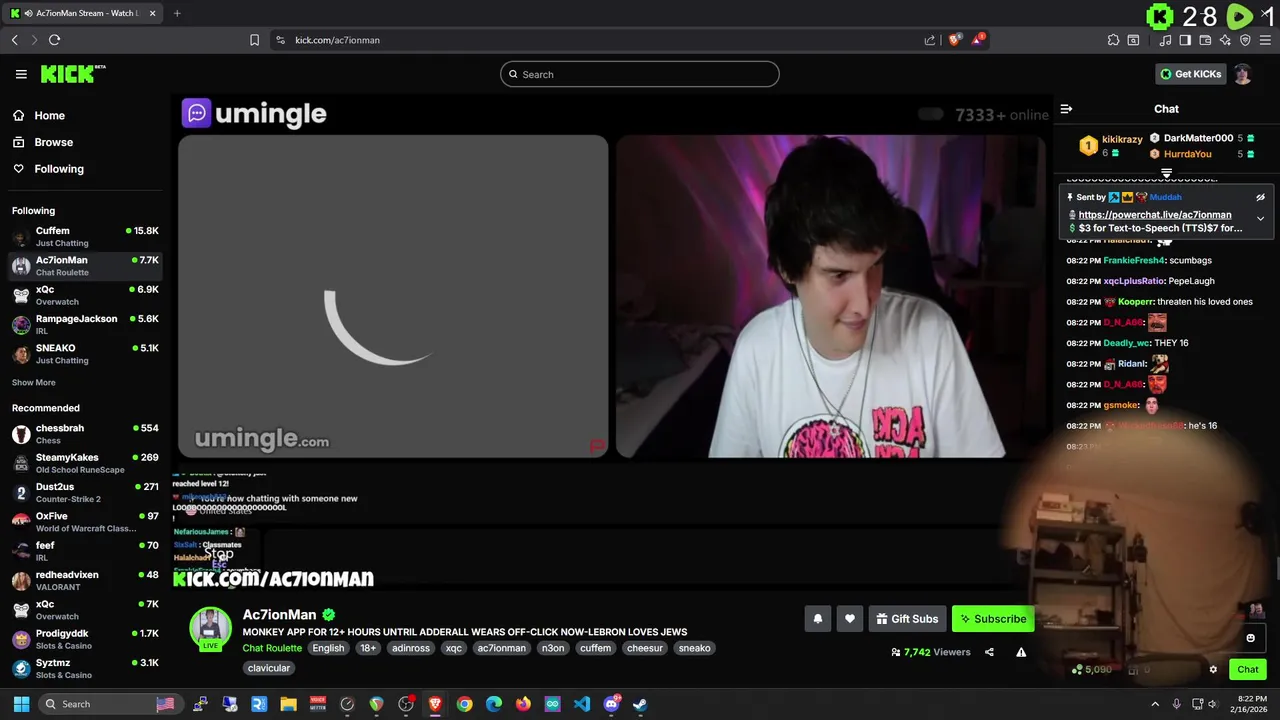Report the stream with warning icon
The width and height of the screenshot is (1280, 720).
(1021, 652)
